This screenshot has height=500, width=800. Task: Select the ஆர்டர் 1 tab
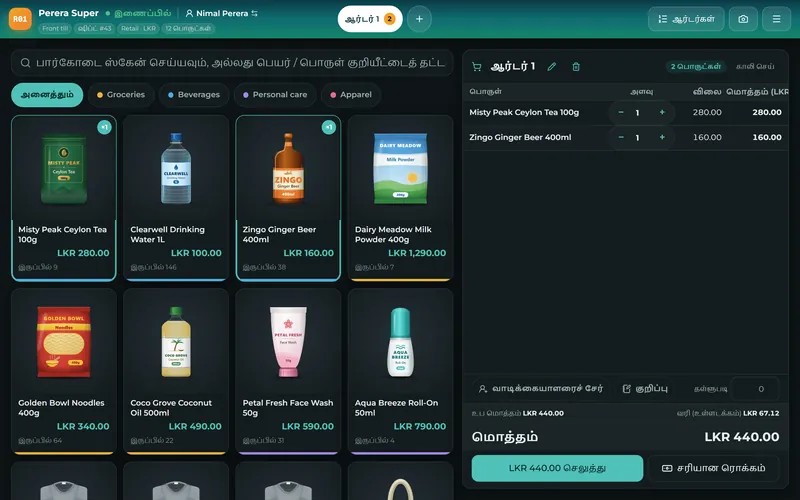pos(370,19)
